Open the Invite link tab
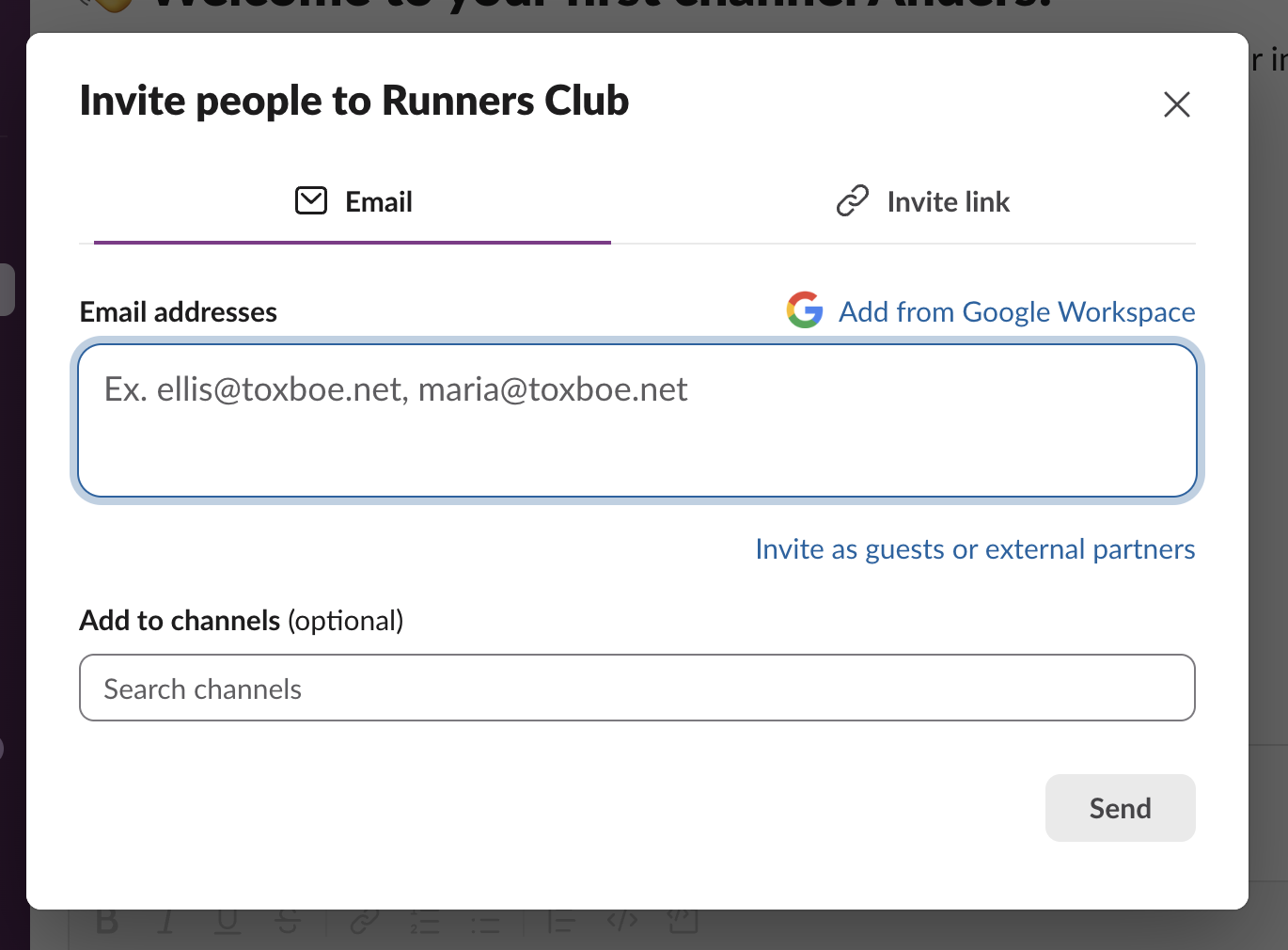Screen dimensions: 1288x950 click(x=922, y=201)
